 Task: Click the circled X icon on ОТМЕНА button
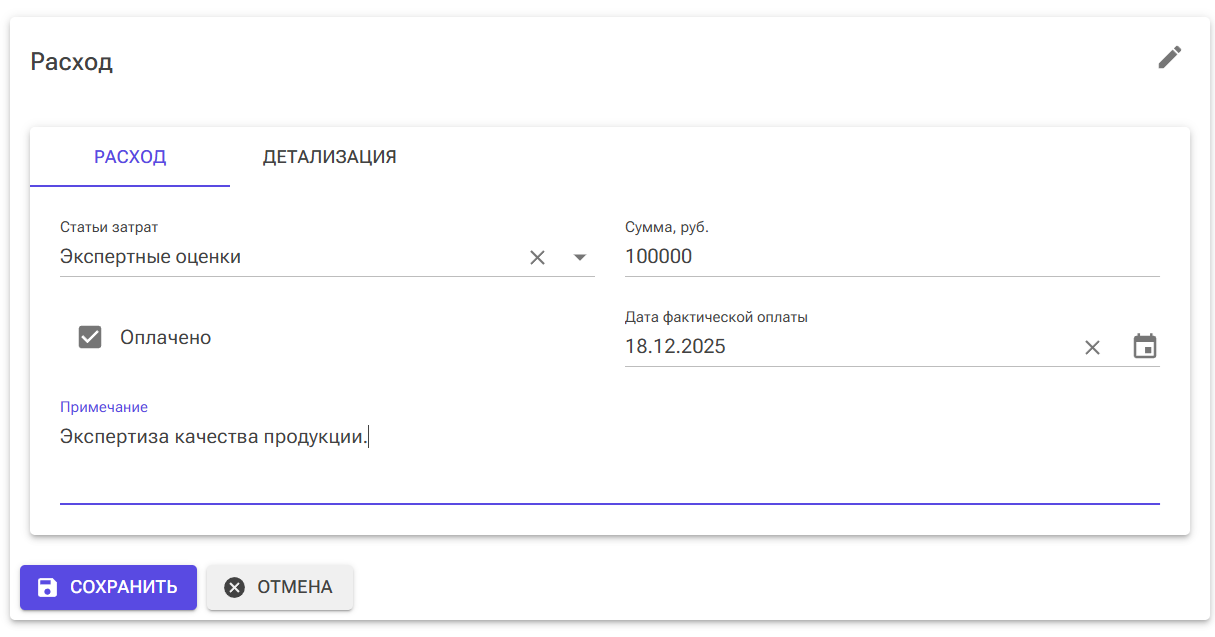(x=236, y=587)
